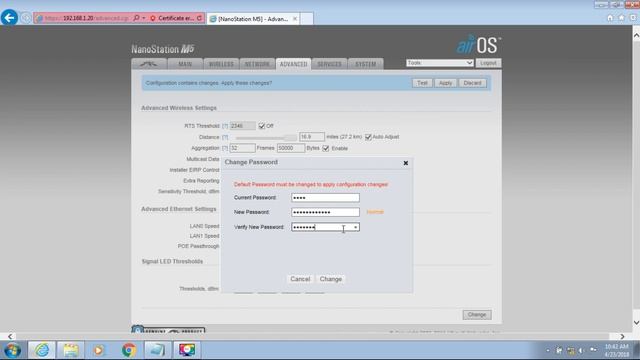Click the horizontal scrollbar left arrow
The image size is (640, 360).
tap(10, 336)
